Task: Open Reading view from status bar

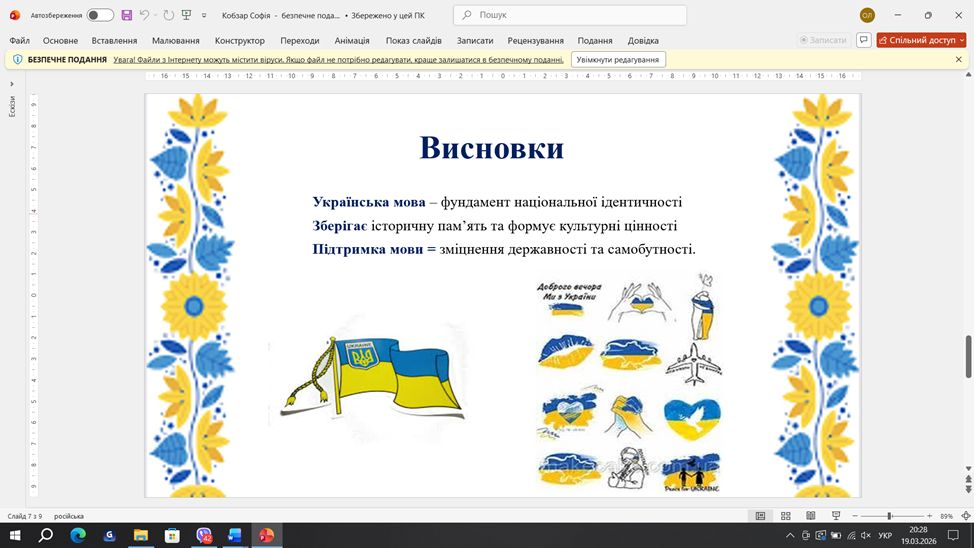Action: [809, 516]
